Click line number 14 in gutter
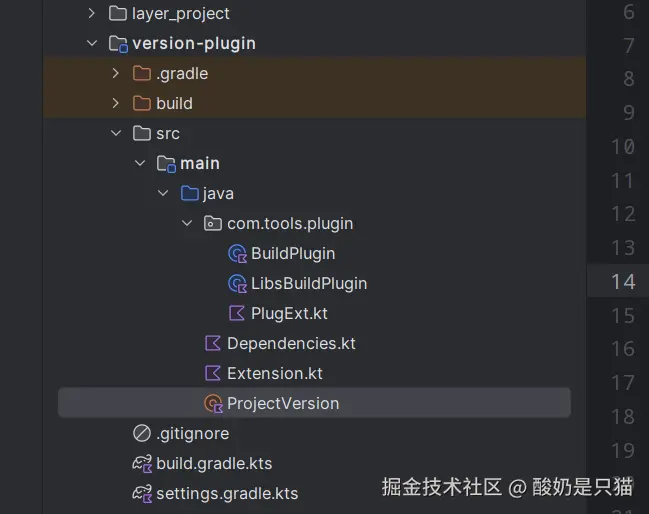The width and height of the screenshot is (649, 514). point(623,281)
